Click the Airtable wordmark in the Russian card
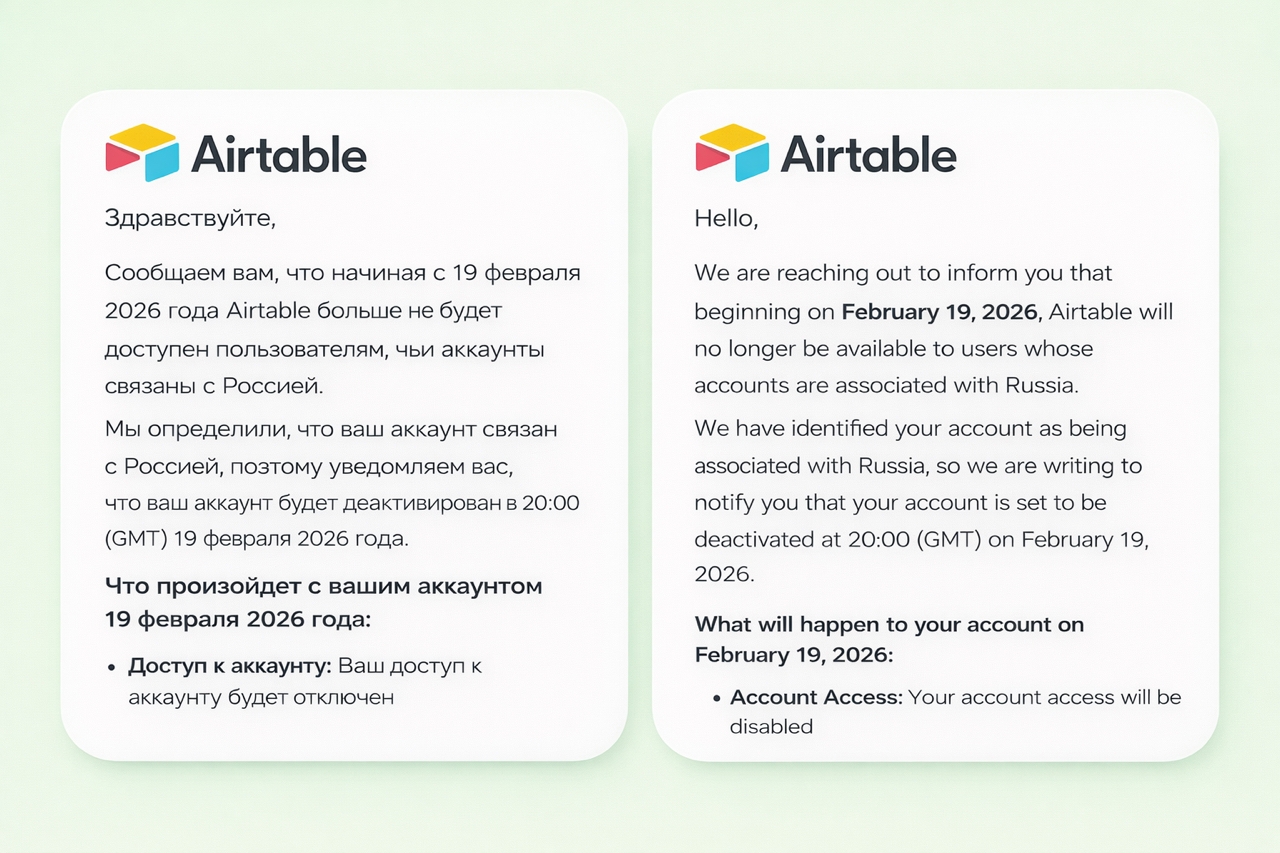This screenshot has height=853, width=1280. [x=278, y=155]
